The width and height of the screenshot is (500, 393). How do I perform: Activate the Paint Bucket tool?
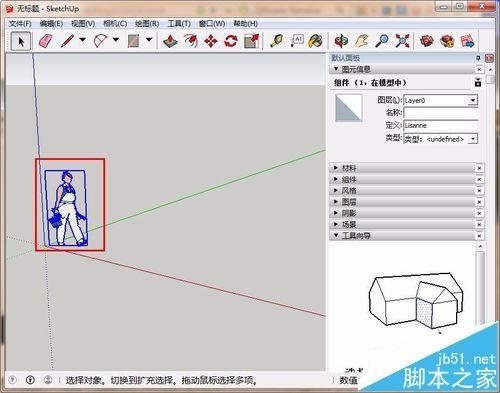click(x=315, y=41)
